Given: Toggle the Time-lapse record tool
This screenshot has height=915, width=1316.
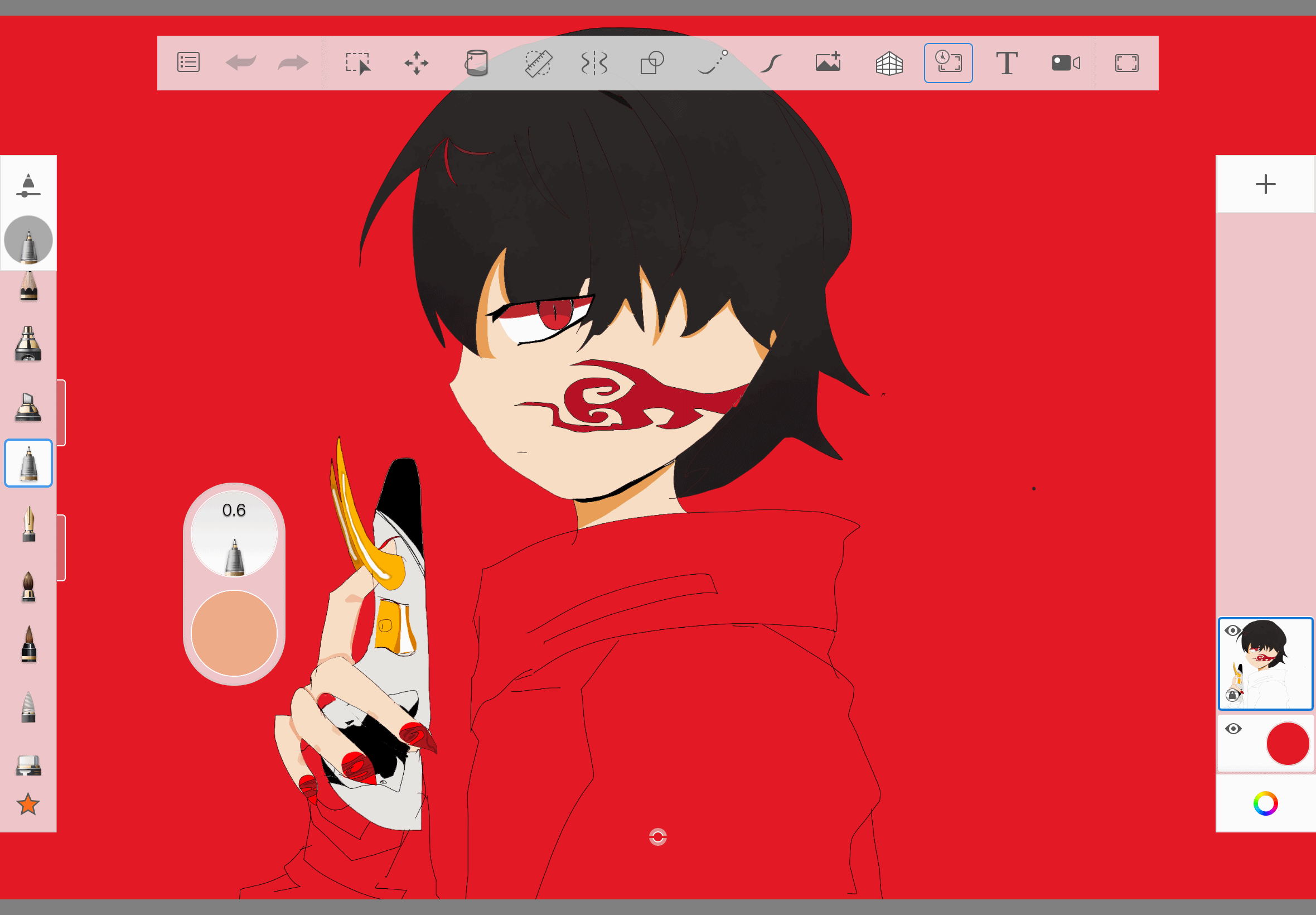Looking at the screenshot, I should pos(948,62).
